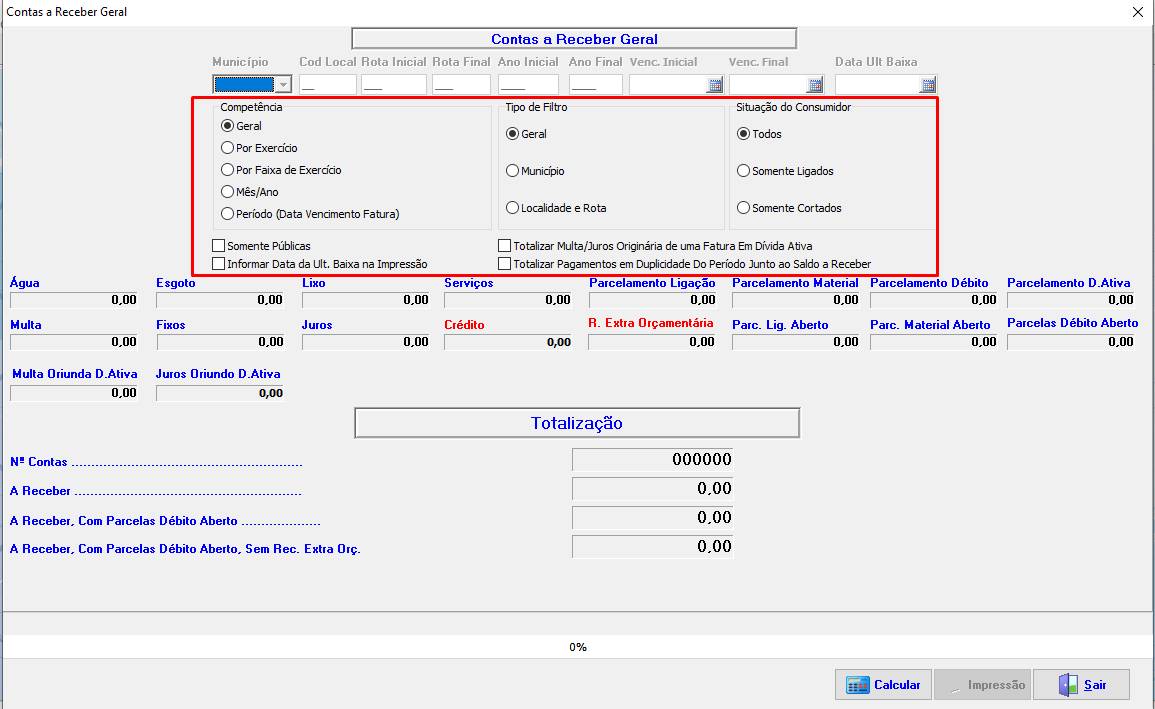This screenshot has height=709, width=1155.
Task: Select Município filter type
Action: tap(513, 171)
